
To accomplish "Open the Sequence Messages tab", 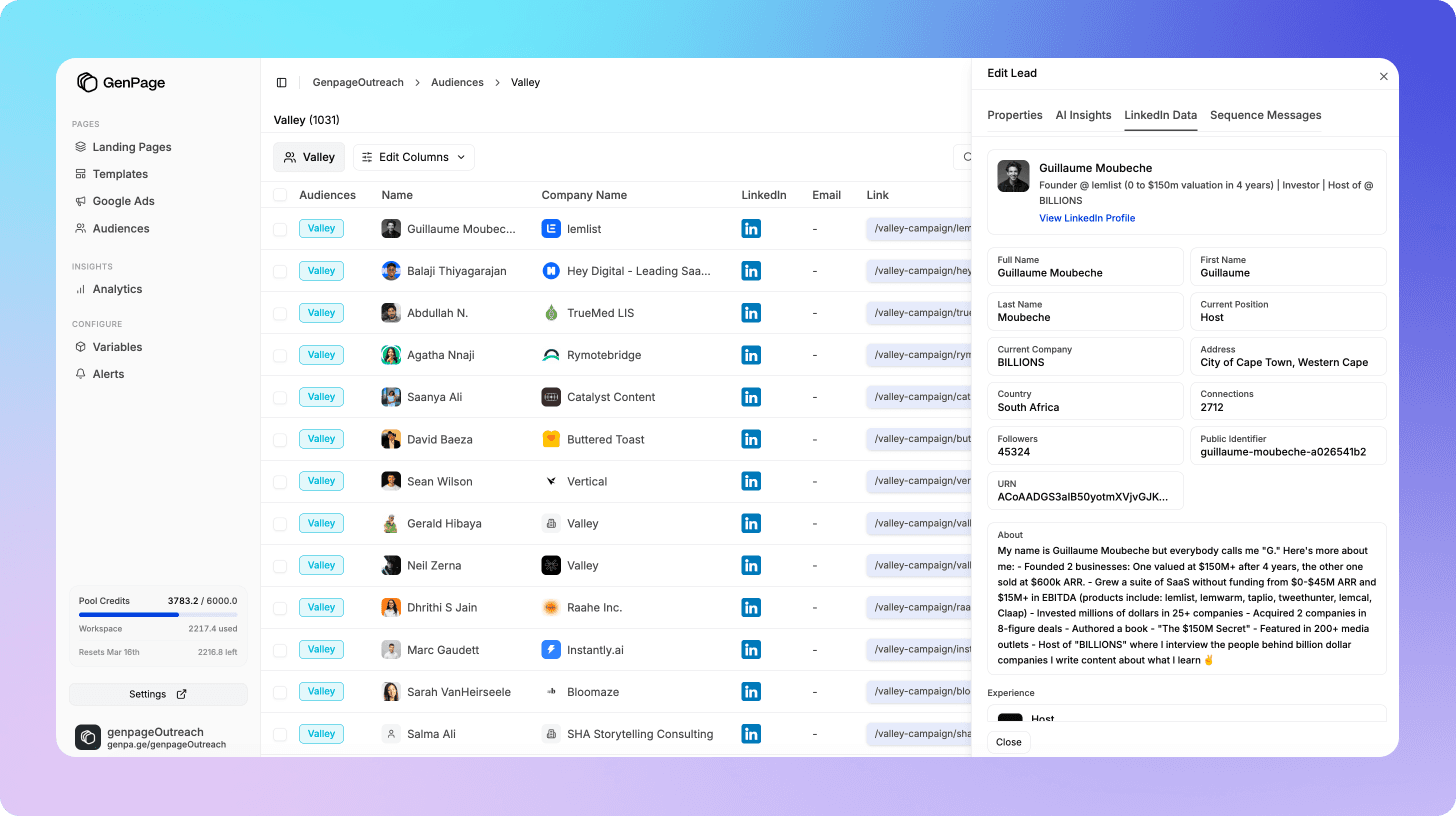I will (x=1265, y=115).
